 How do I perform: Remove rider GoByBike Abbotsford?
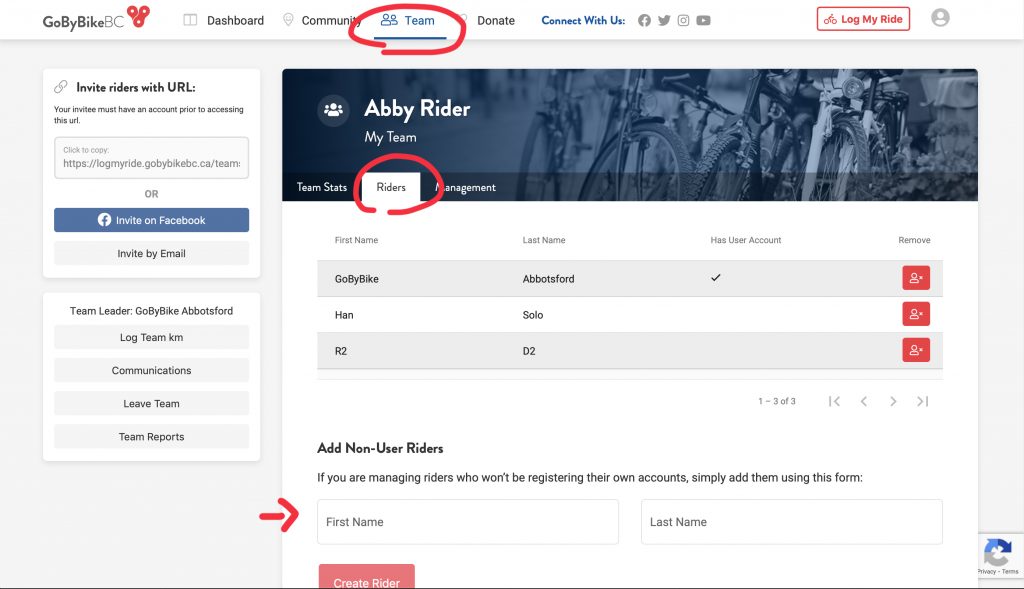(916, 278)
